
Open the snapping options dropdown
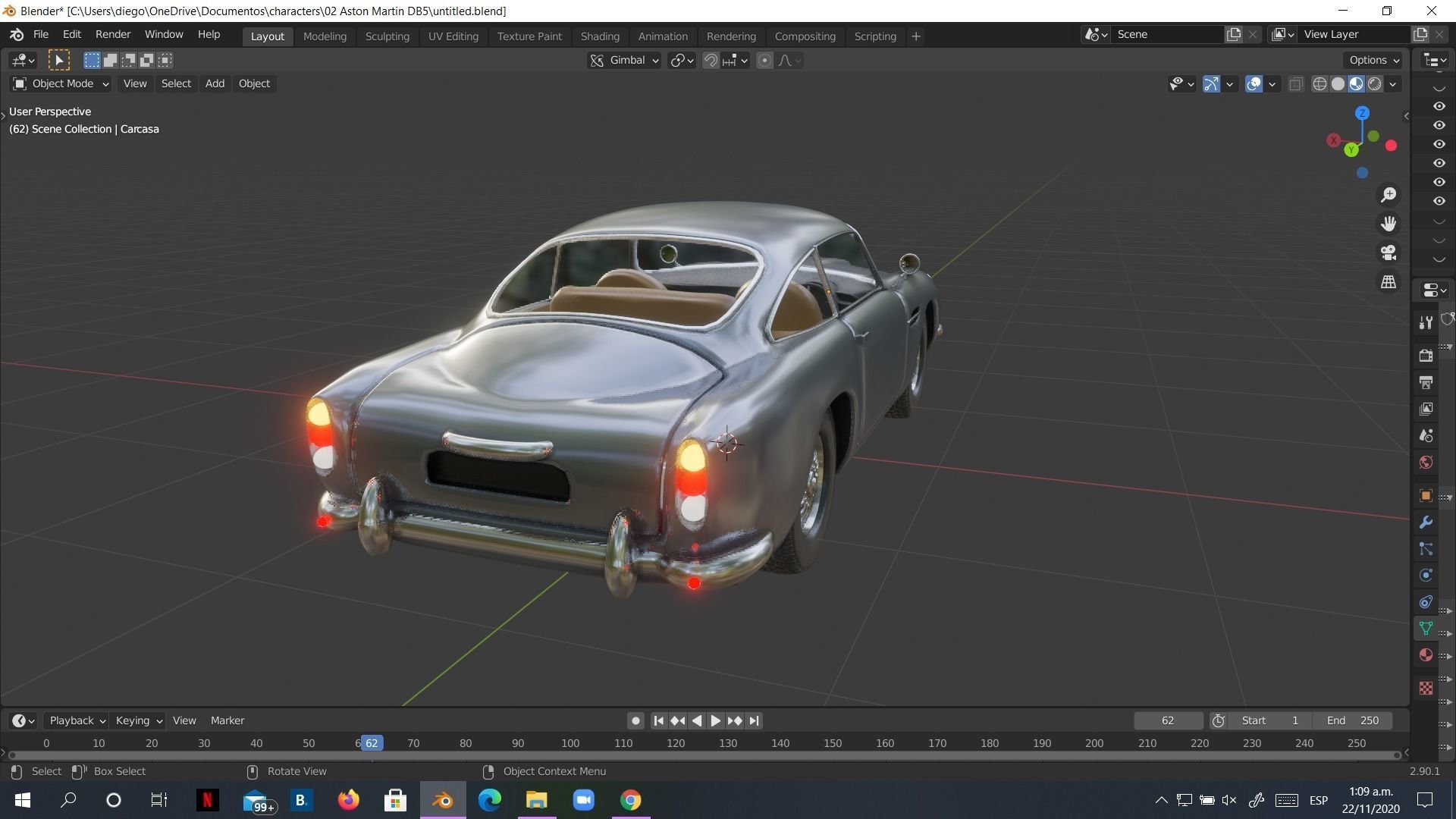tap(735, 60)
